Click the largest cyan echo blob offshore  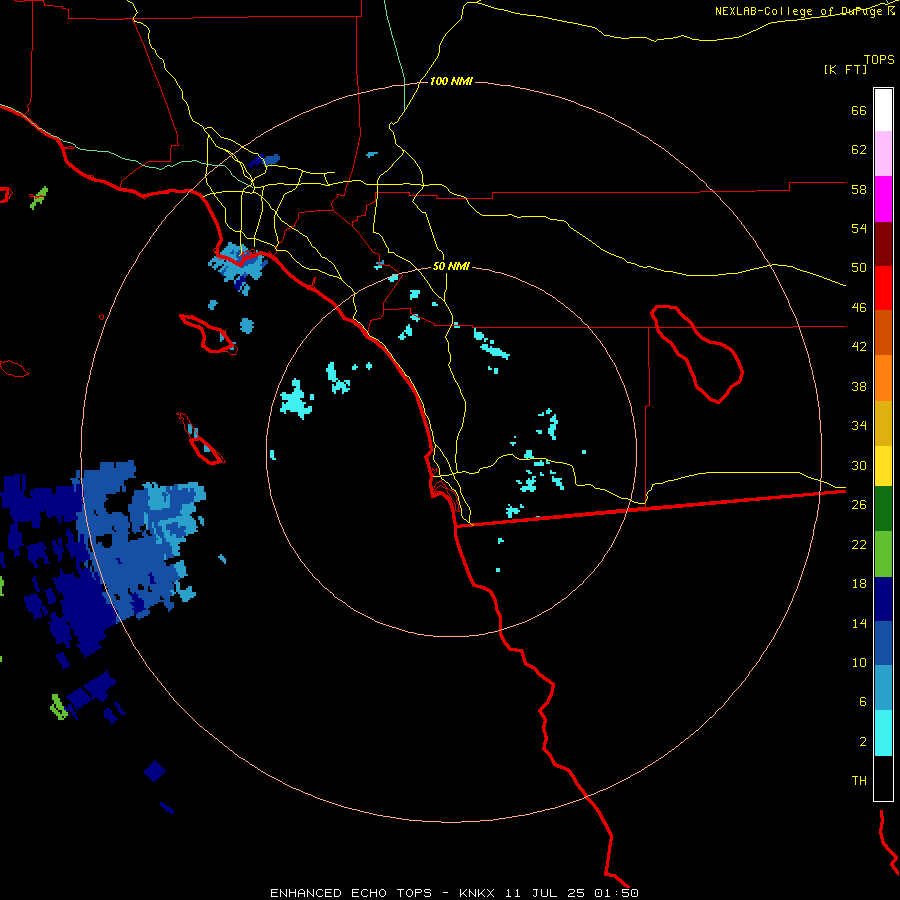point(296,400)
